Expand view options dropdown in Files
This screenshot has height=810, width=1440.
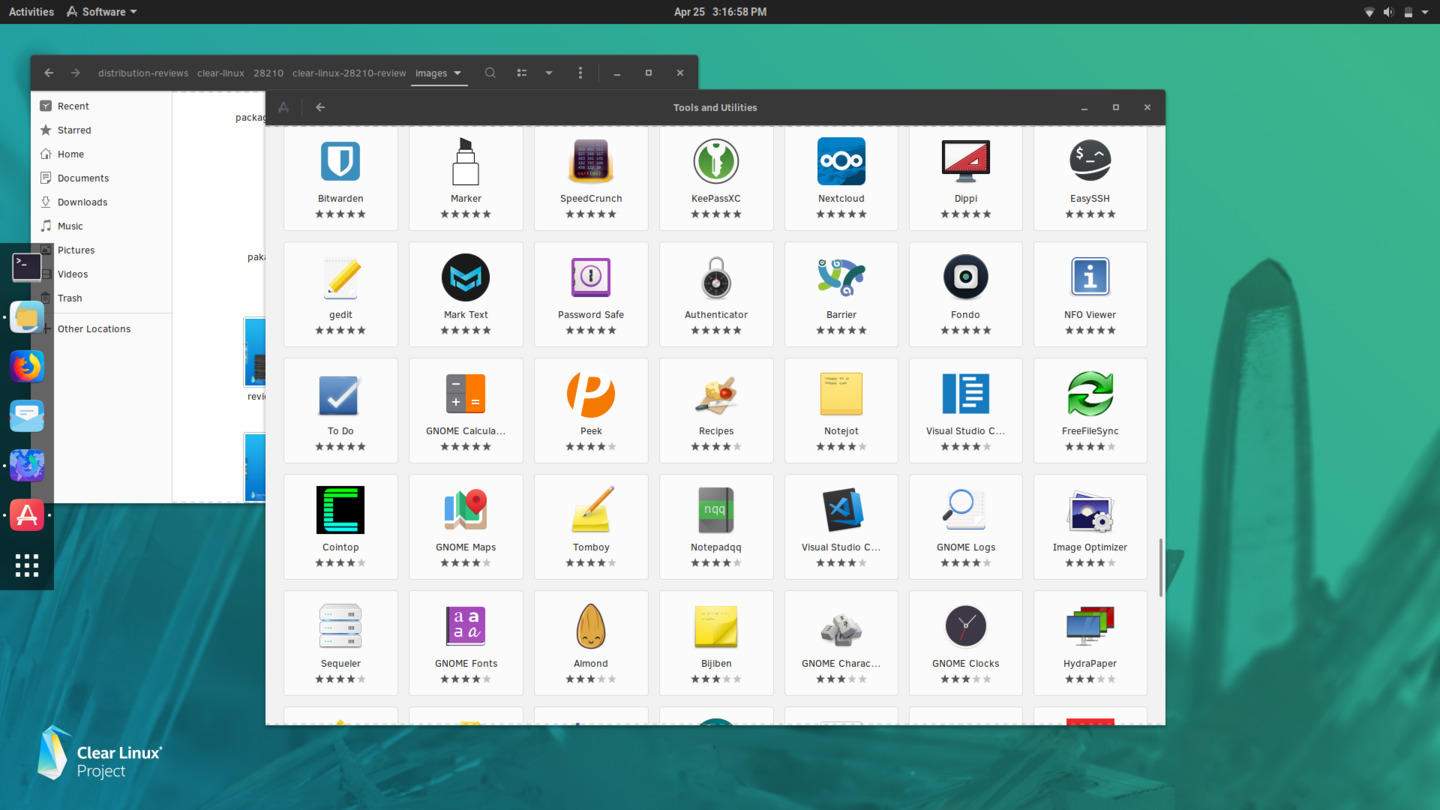pyautogui.click(x=549, y=73)
